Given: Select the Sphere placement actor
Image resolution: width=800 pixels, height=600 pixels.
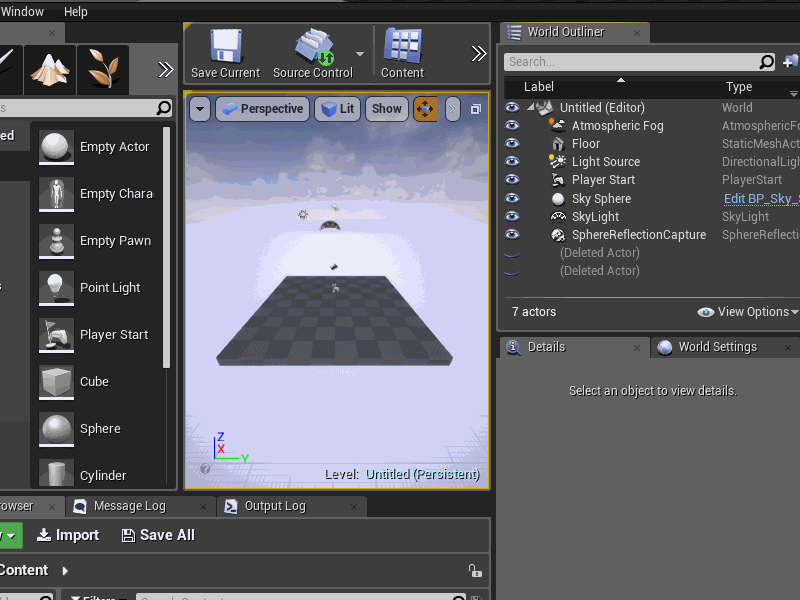Looking at the screenshot, I should (102, 428).
